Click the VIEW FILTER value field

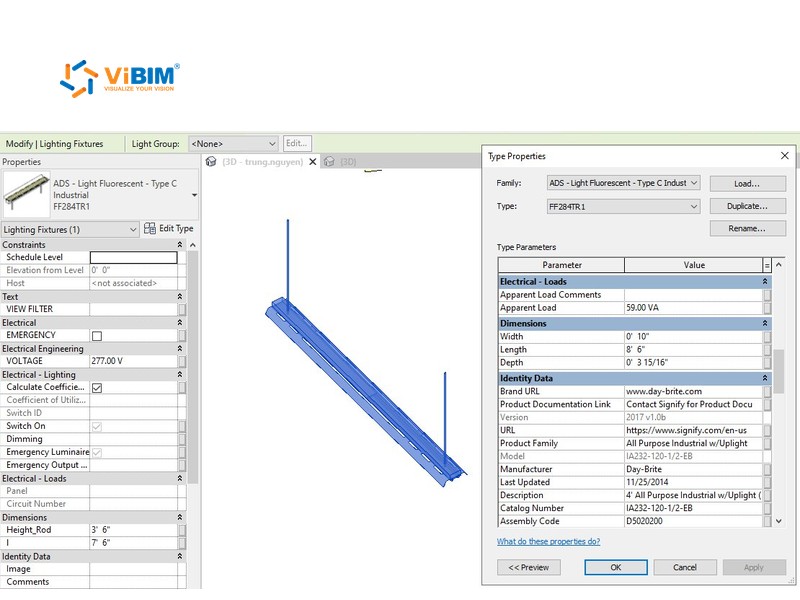pos(134,309)
